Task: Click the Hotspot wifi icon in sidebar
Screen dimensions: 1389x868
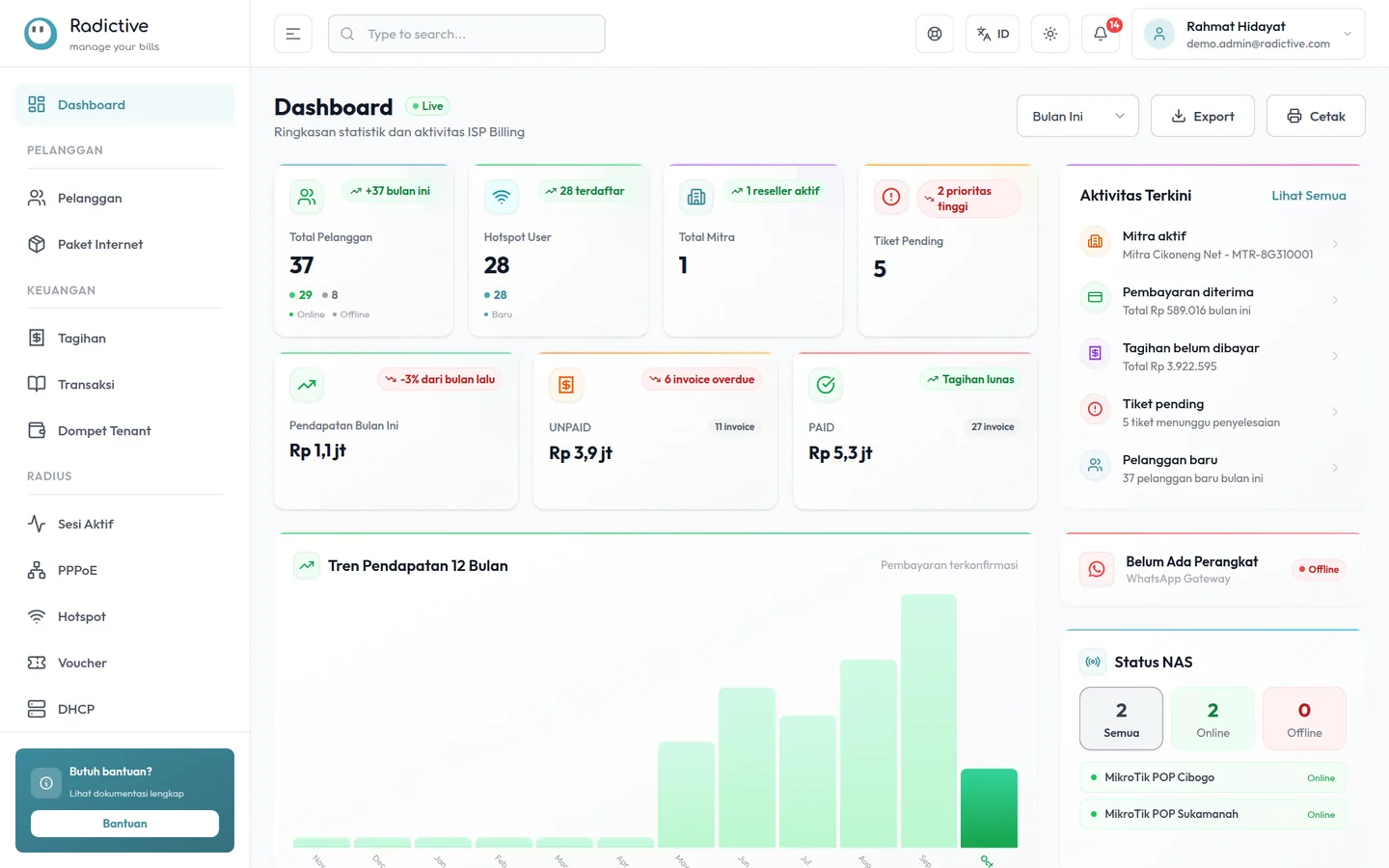Action: tap(37, 616)
